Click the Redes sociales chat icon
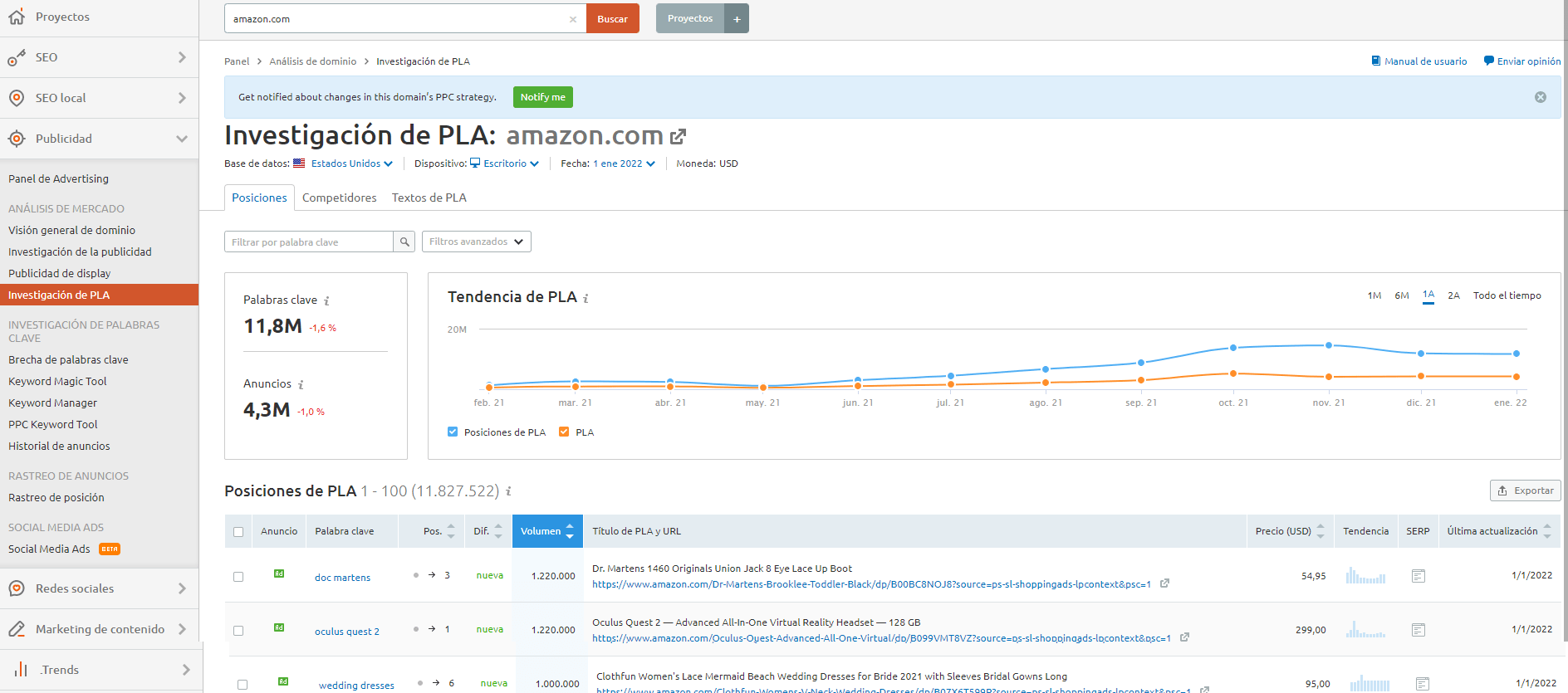1568x693 pixels. (x=17, y=588)
